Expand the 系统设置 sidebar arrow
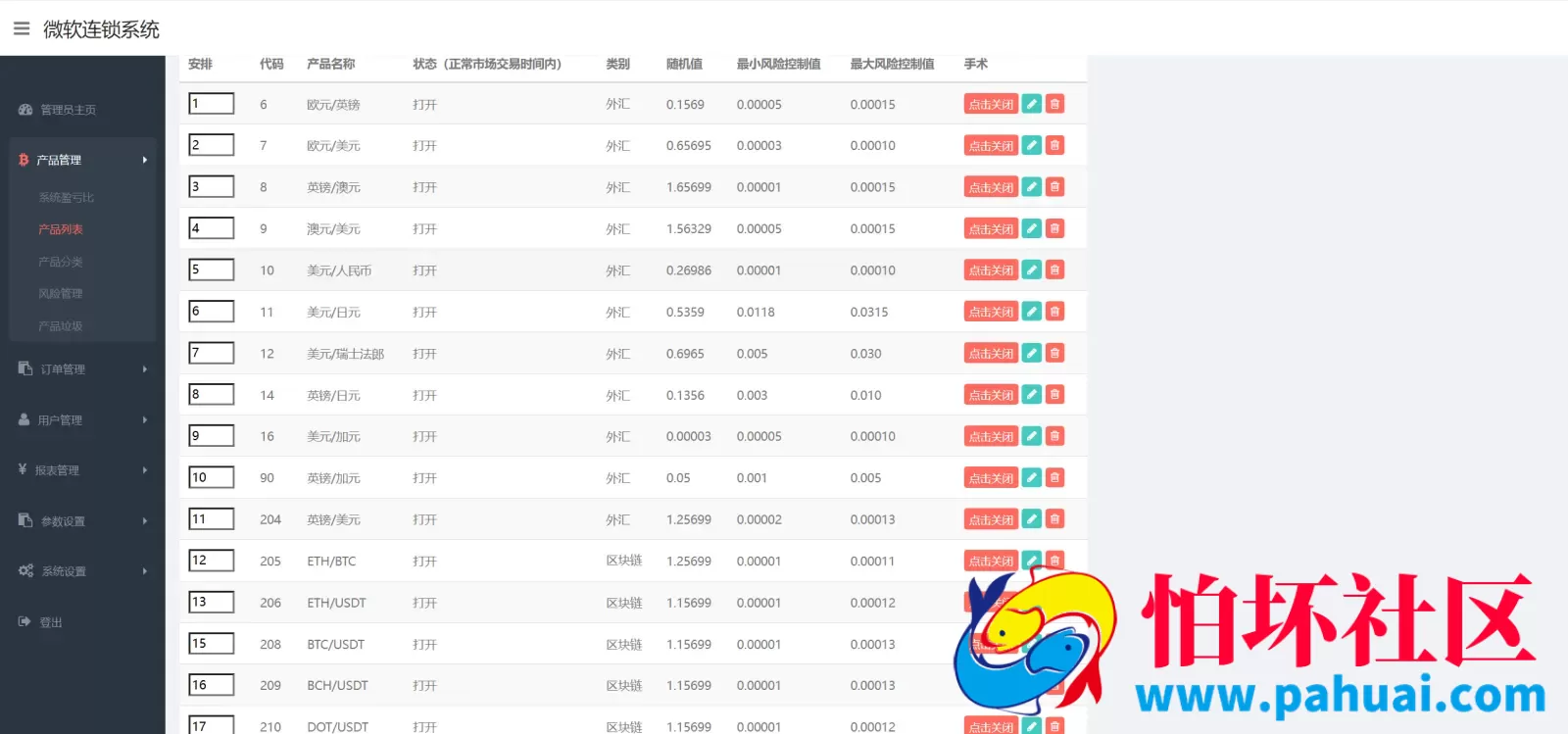The height and width of the screenshot is (734, 1568). [x=145, y=571]
